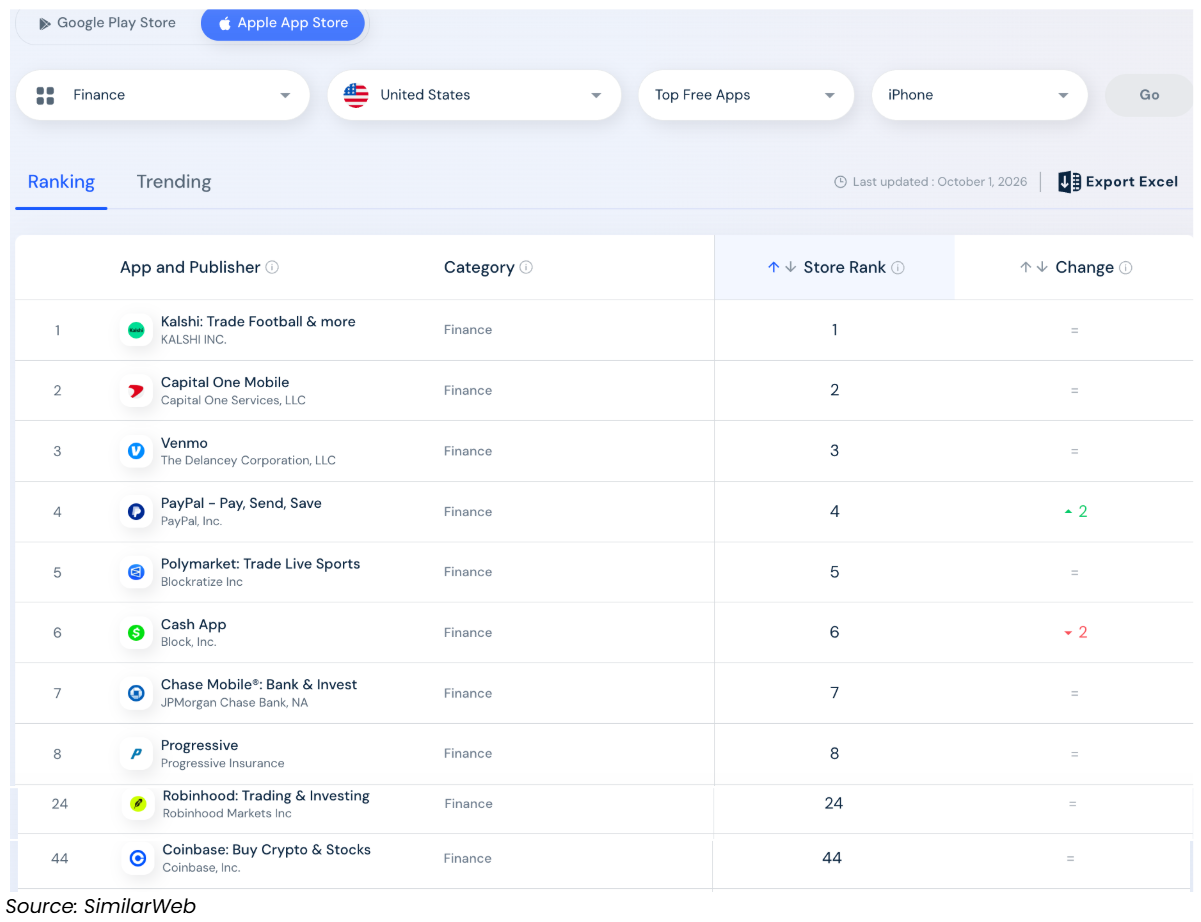The height and width of the screenshot is (922, 1201).
Task: Click publisher Coinbase, Inc.
Action: [x=201, y=868]
